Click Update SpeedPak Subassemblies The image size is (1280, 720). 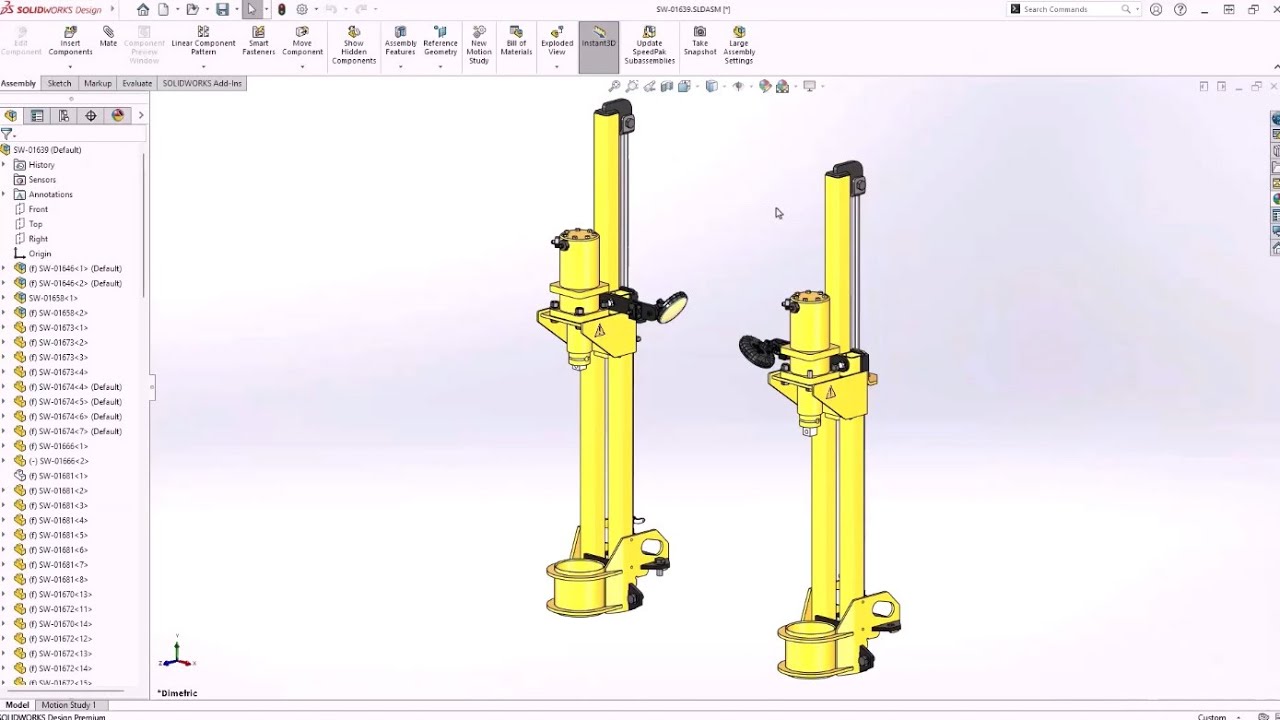pyautogui.click(x=649, y=45)
